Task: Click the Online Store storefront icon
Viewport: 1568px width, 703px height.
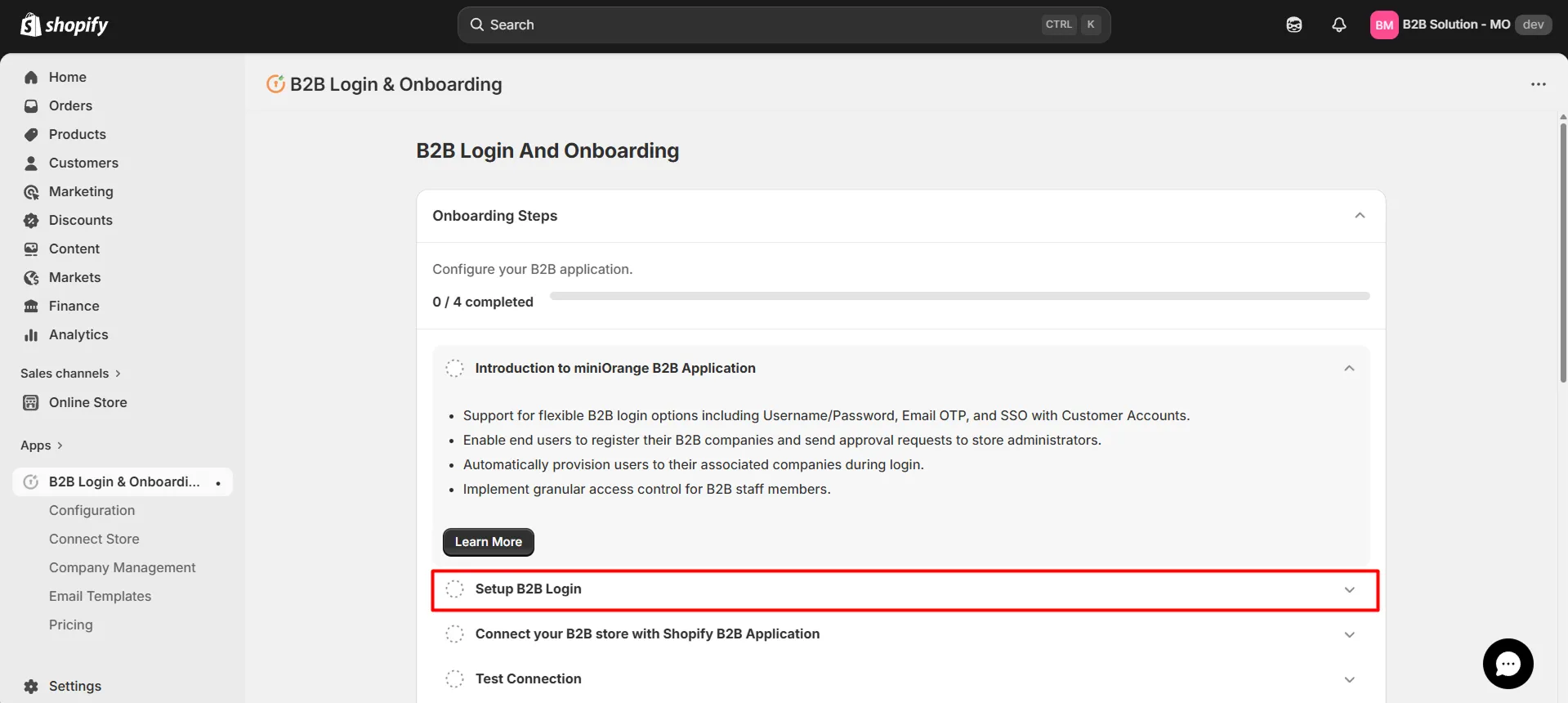Action: 31,402
